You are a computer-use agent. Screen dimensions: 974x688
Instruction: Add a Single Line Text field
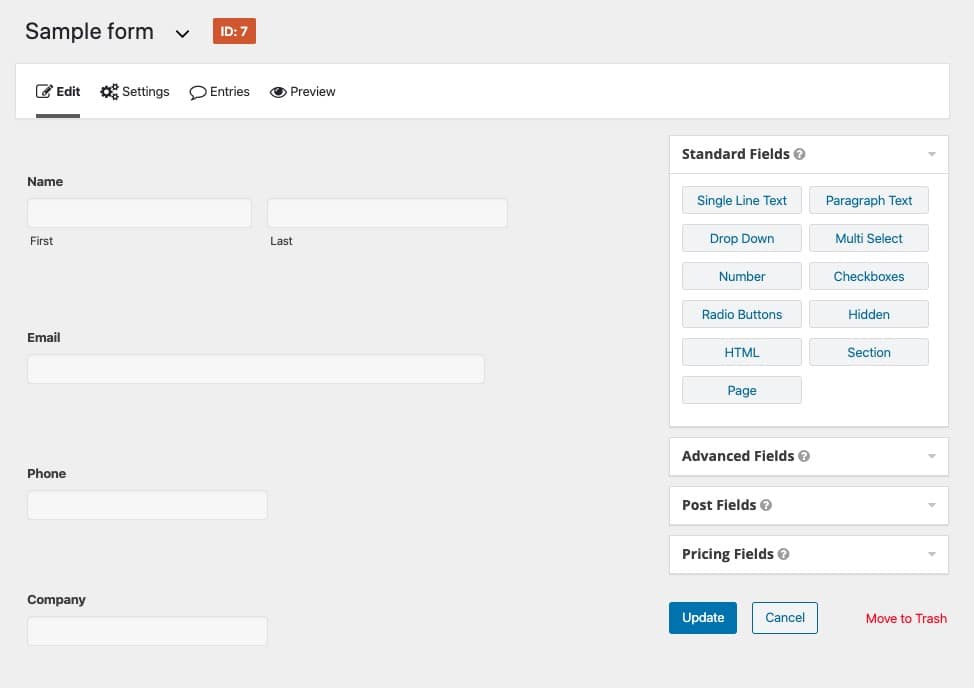click(741, 200)
